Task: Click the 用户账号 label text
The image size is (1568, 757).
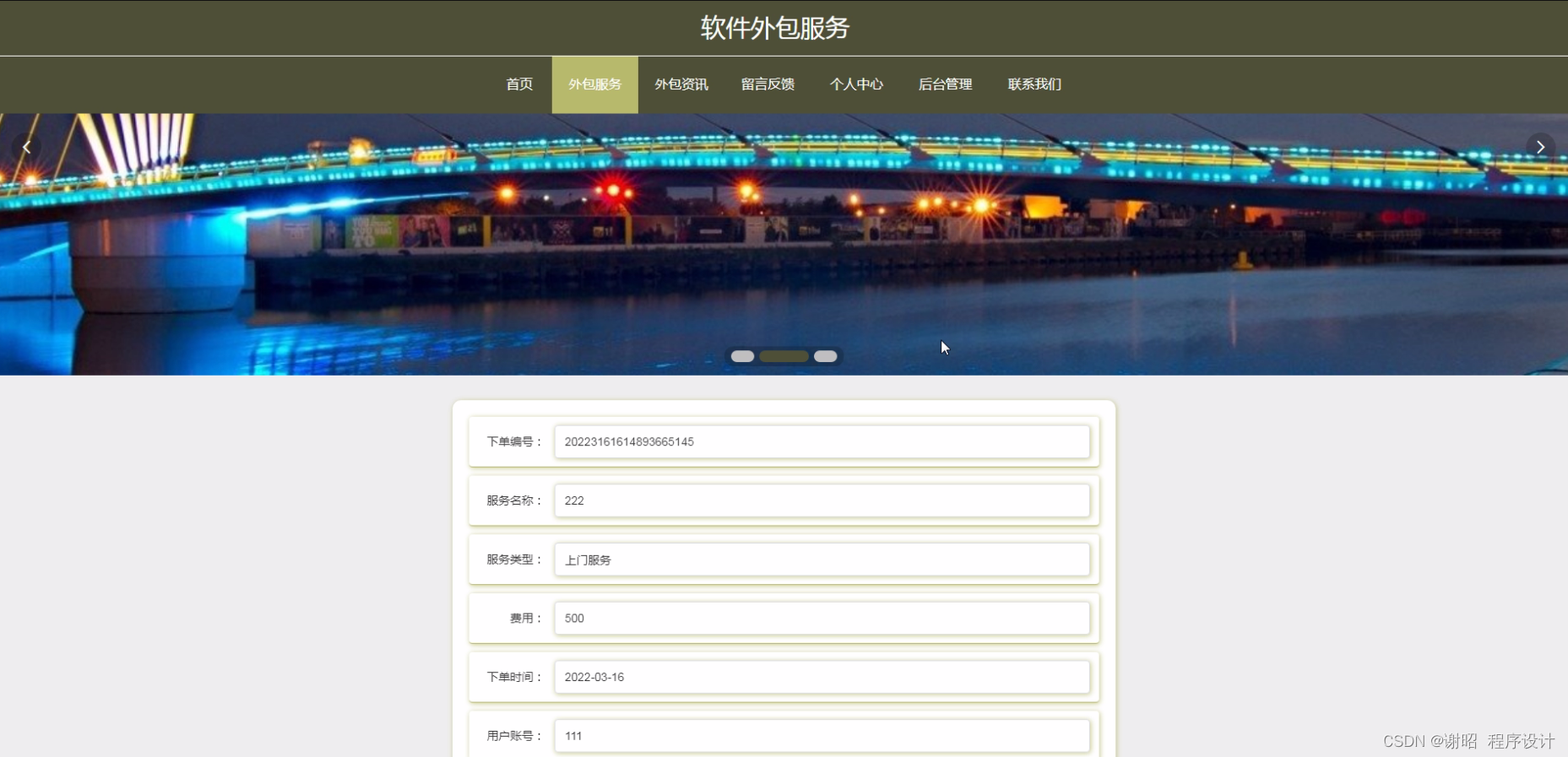Action: [x=514, y=736]
